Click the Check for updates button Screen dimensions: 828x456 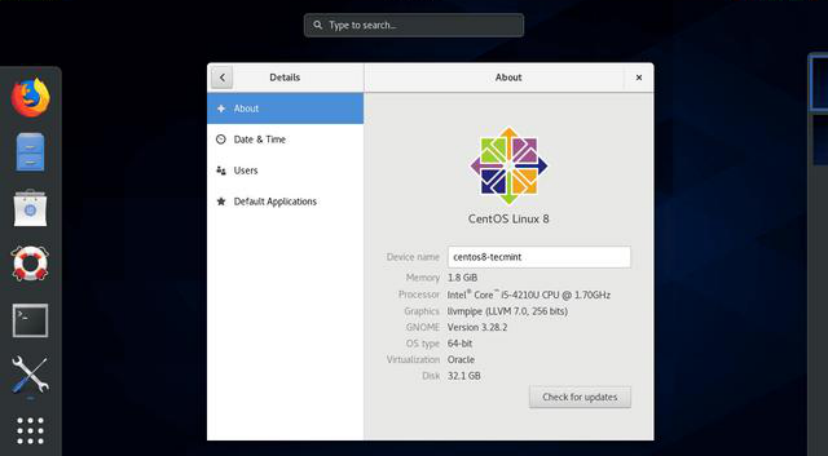click(580, 397)
